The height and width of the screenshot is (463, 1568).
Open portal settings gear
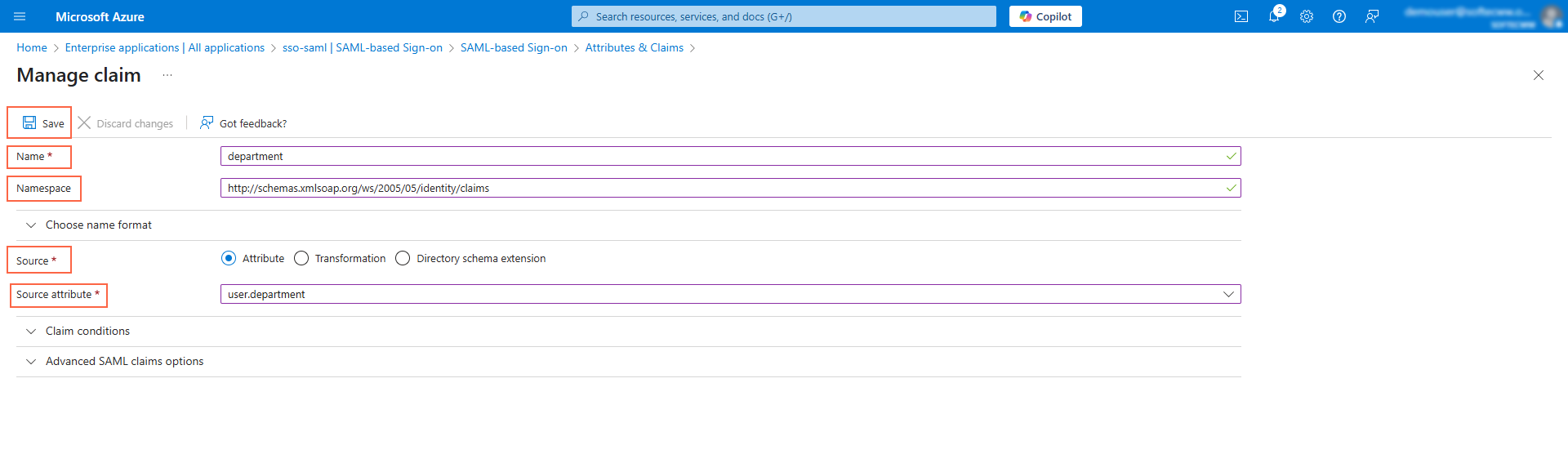coord(1306,16)
